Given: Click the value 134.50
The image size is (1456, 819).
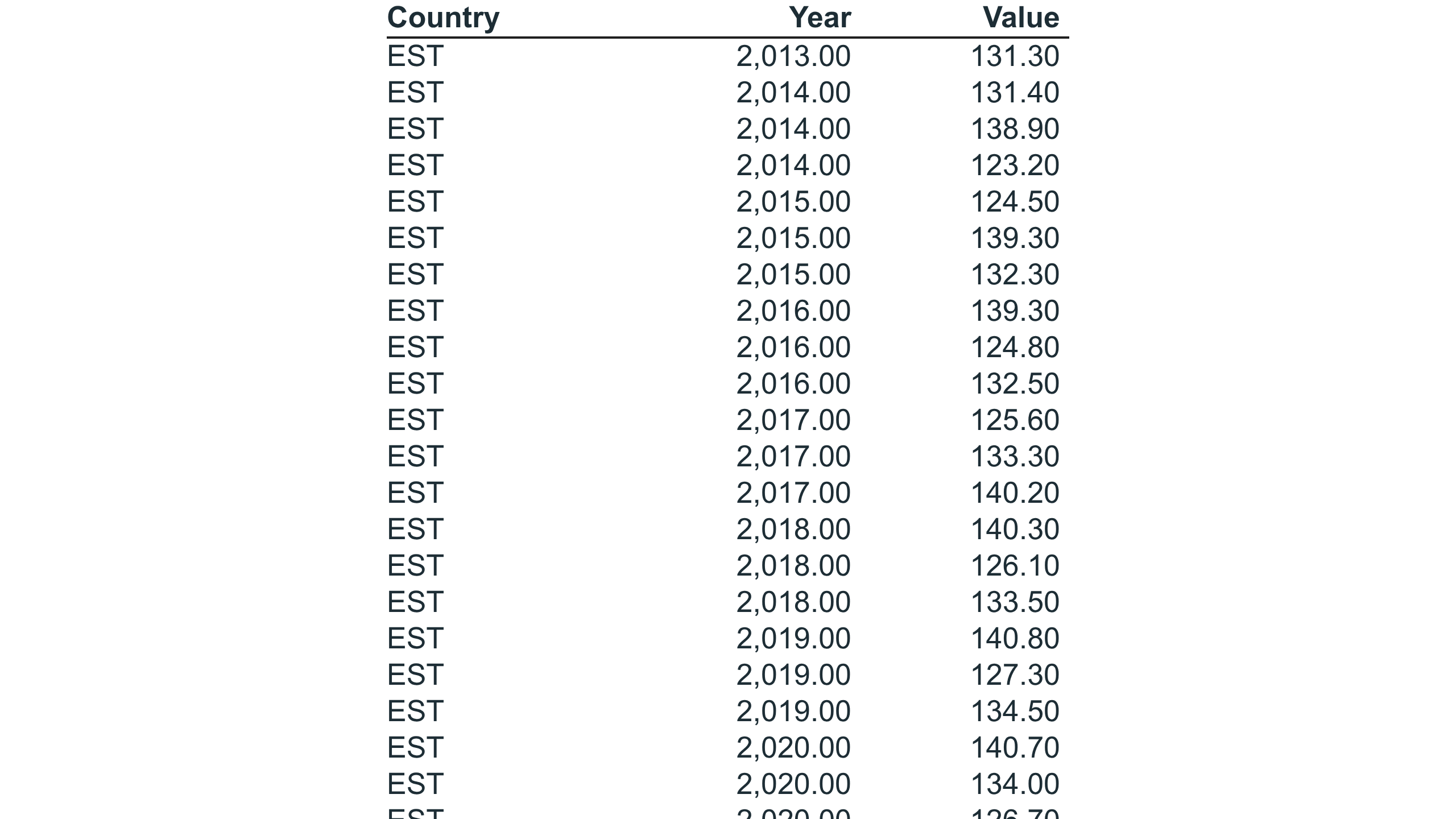Looking at the screenshot, I should point(1015,712).
